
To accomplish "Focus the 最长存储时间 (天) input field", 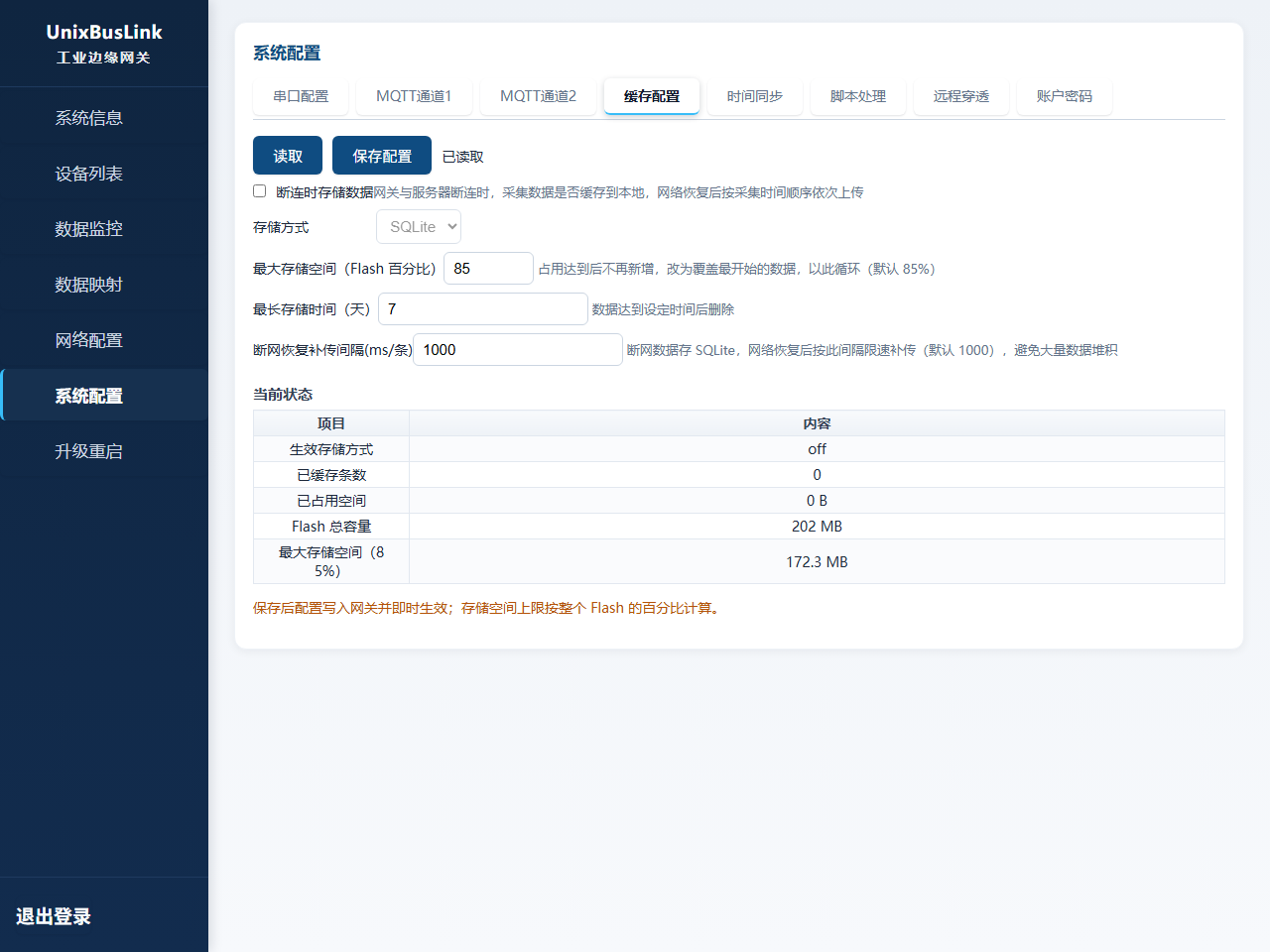I will click(483, 308).
